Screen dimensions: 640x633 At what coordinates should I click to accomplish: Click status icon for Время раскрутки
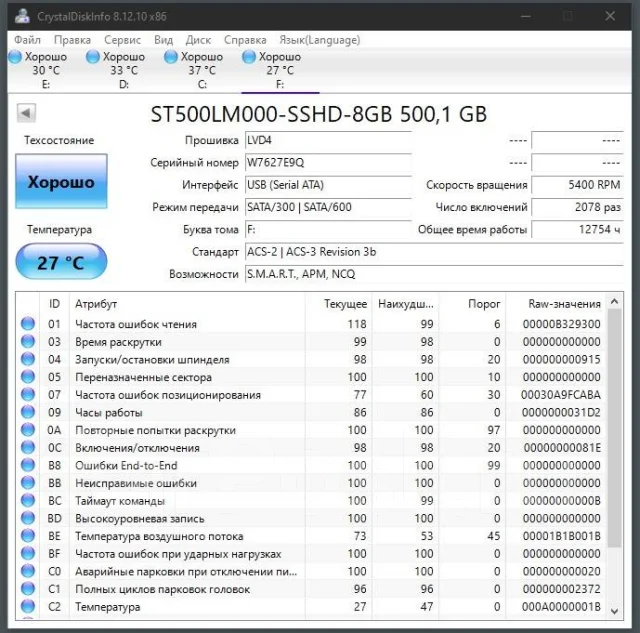click(x=28, y=341)
